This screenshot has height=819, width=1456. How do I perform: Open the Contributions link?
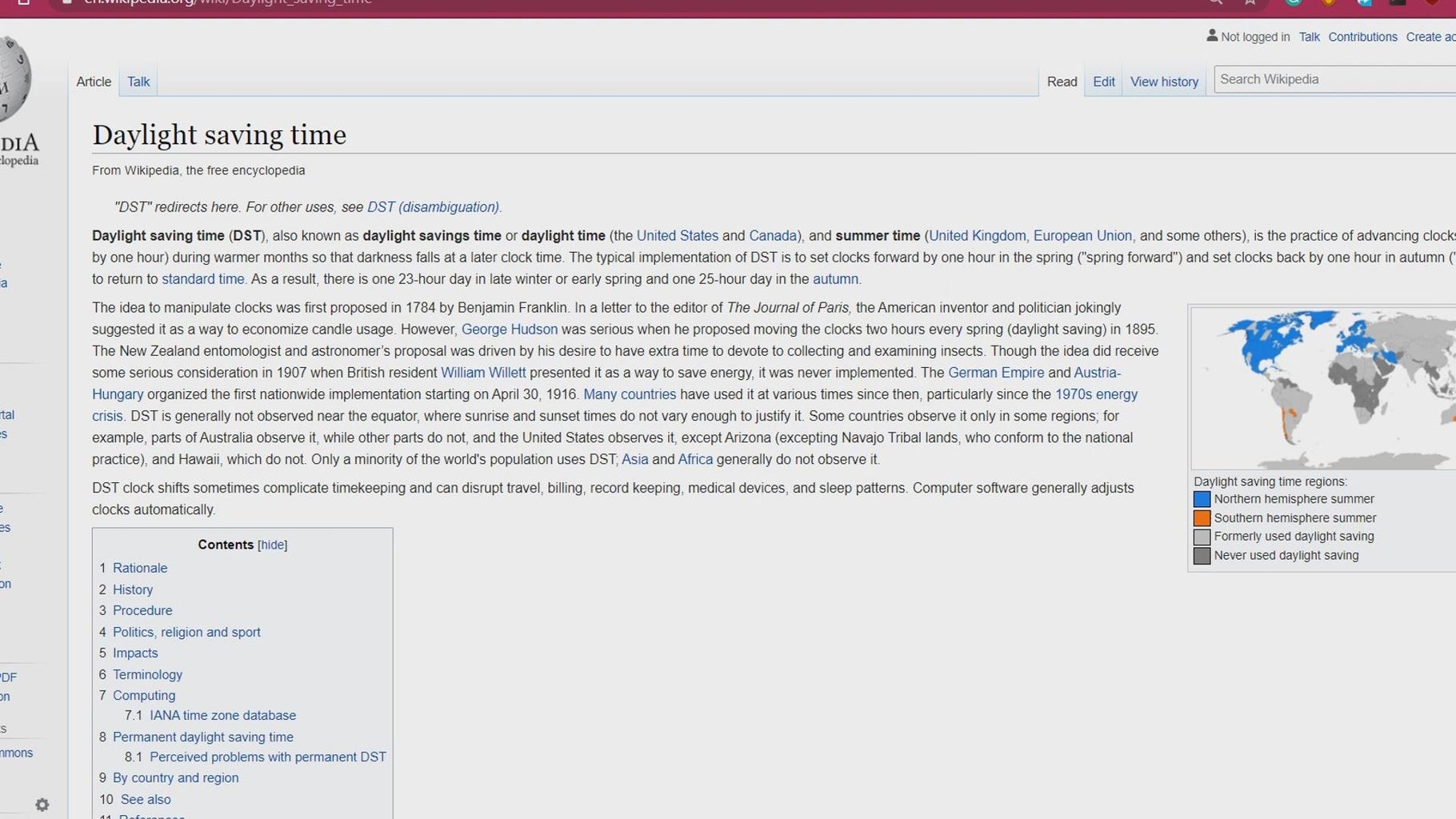click(1362, 37)
